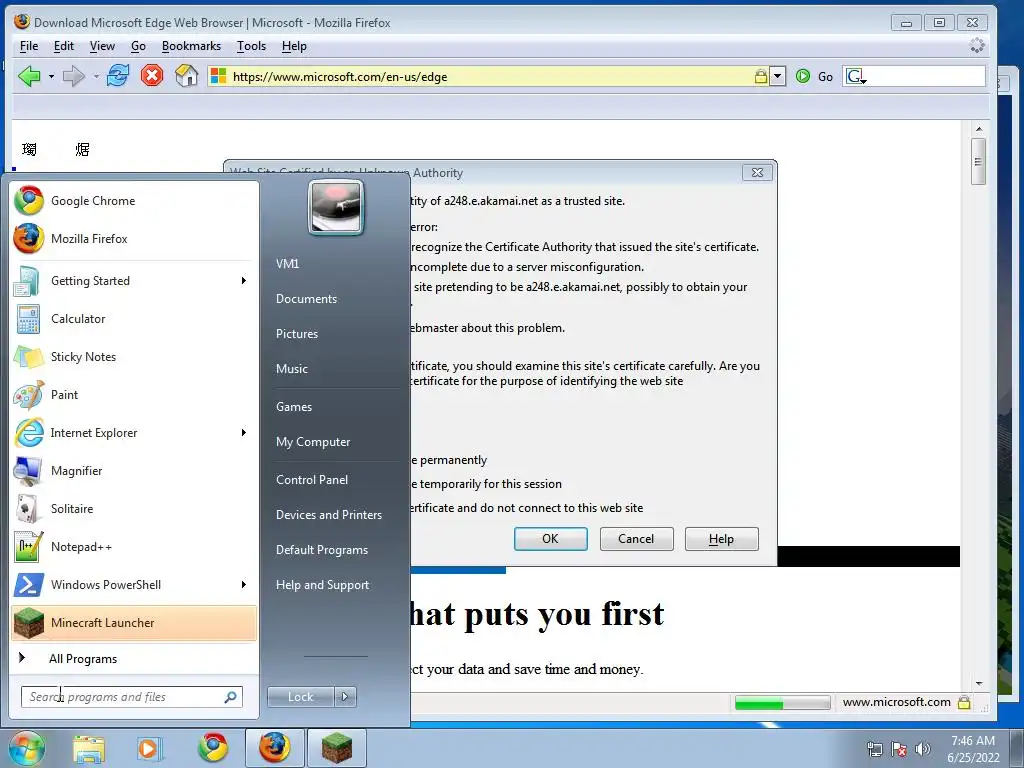Click Firefox Forward arrow button
Image resolution: width=1024 pixels, height=768 pixels.
(x=73, y=76)
